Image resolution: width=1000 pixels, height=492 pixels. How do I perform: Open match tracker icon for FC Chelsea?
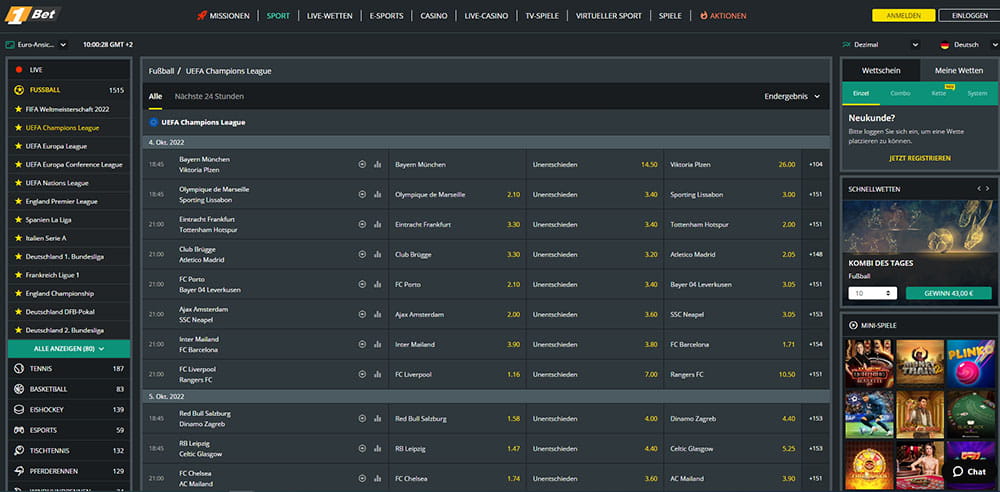click(x=362, y=479)
